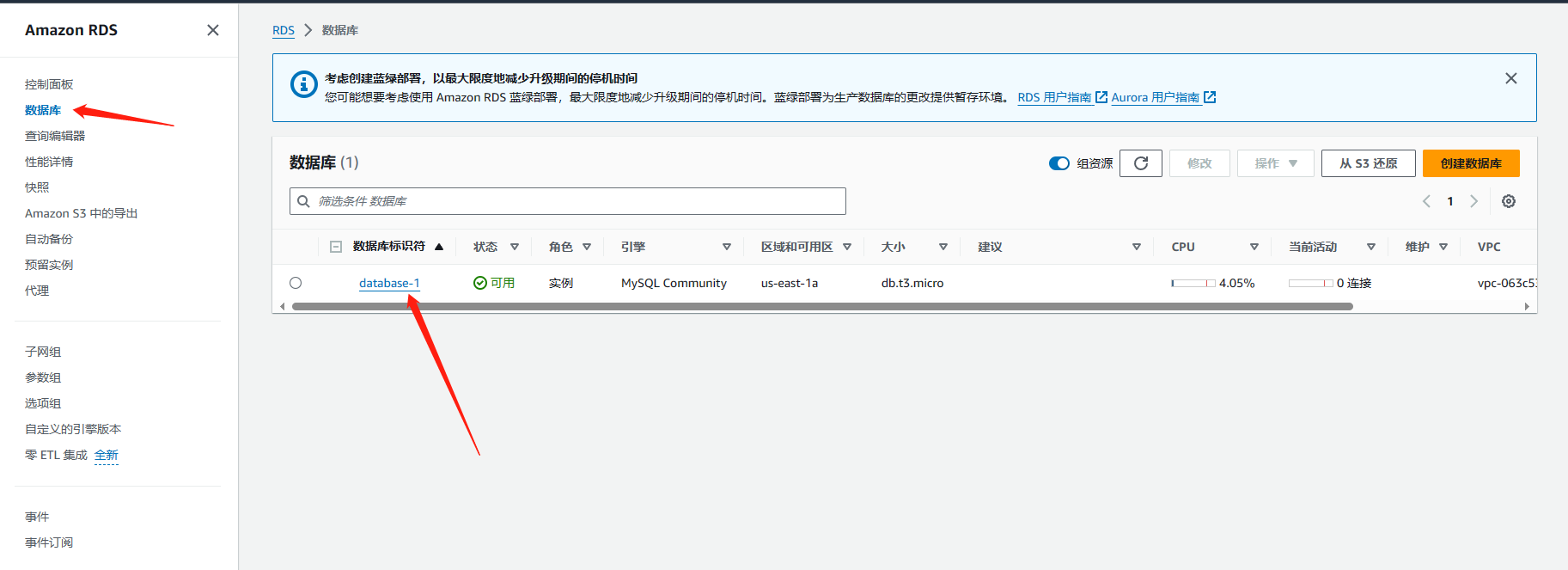Click breadcrumb chevron separator
This screenshot has width=1568, height=570.
[x=308, y=30]
